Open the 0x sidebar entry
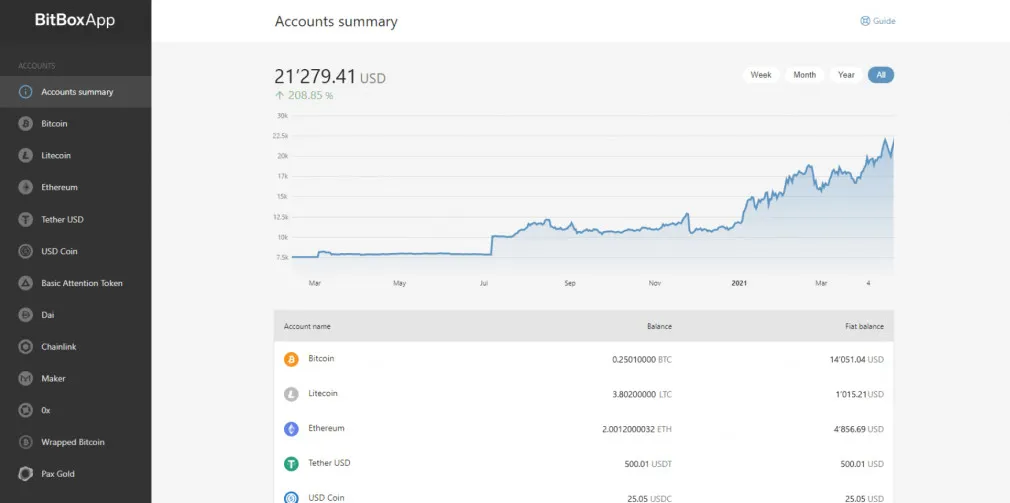1010x503 pixels. [x=75, y=410]
